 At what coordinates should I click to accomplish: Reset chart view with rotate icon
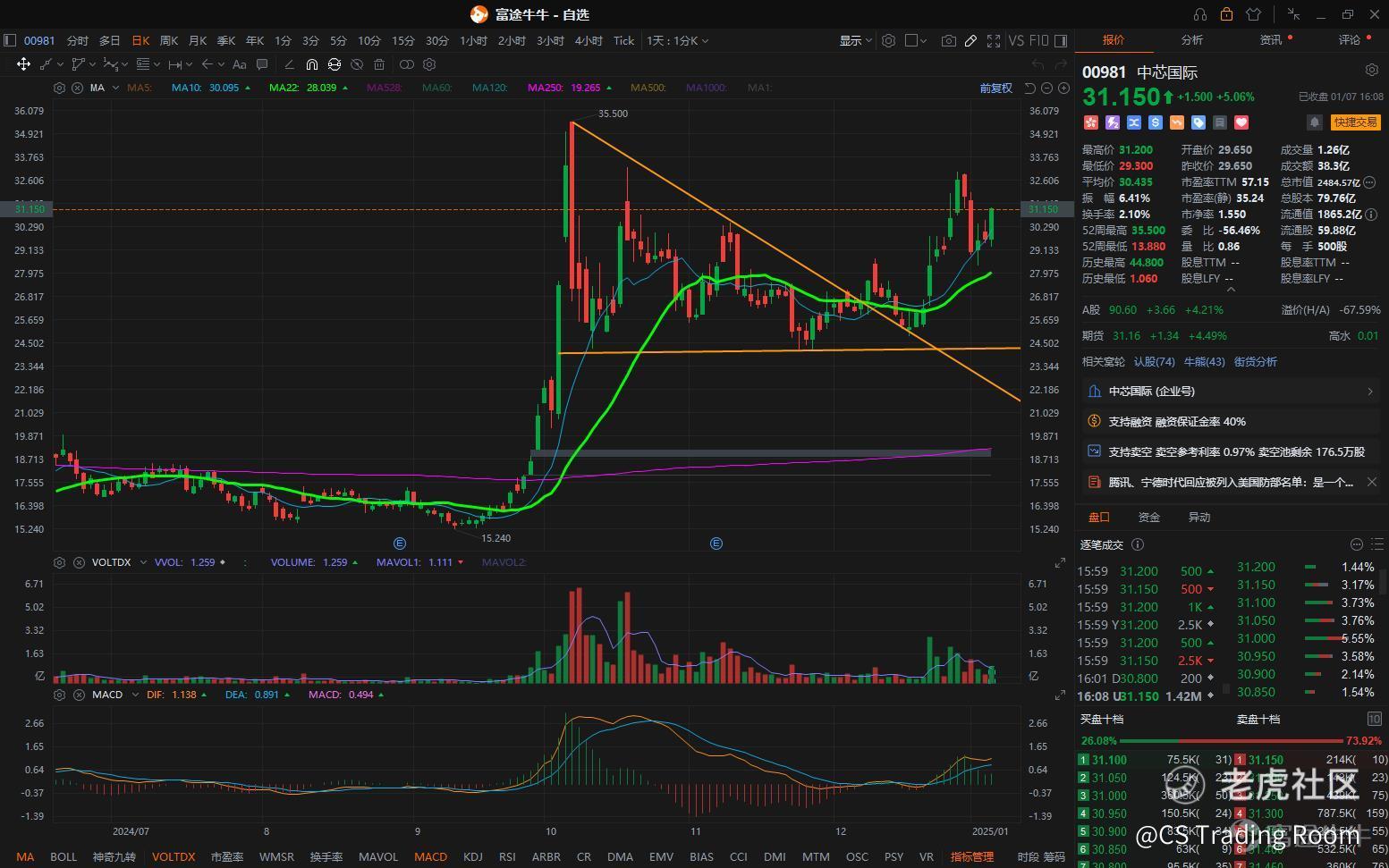[1029, 88]
